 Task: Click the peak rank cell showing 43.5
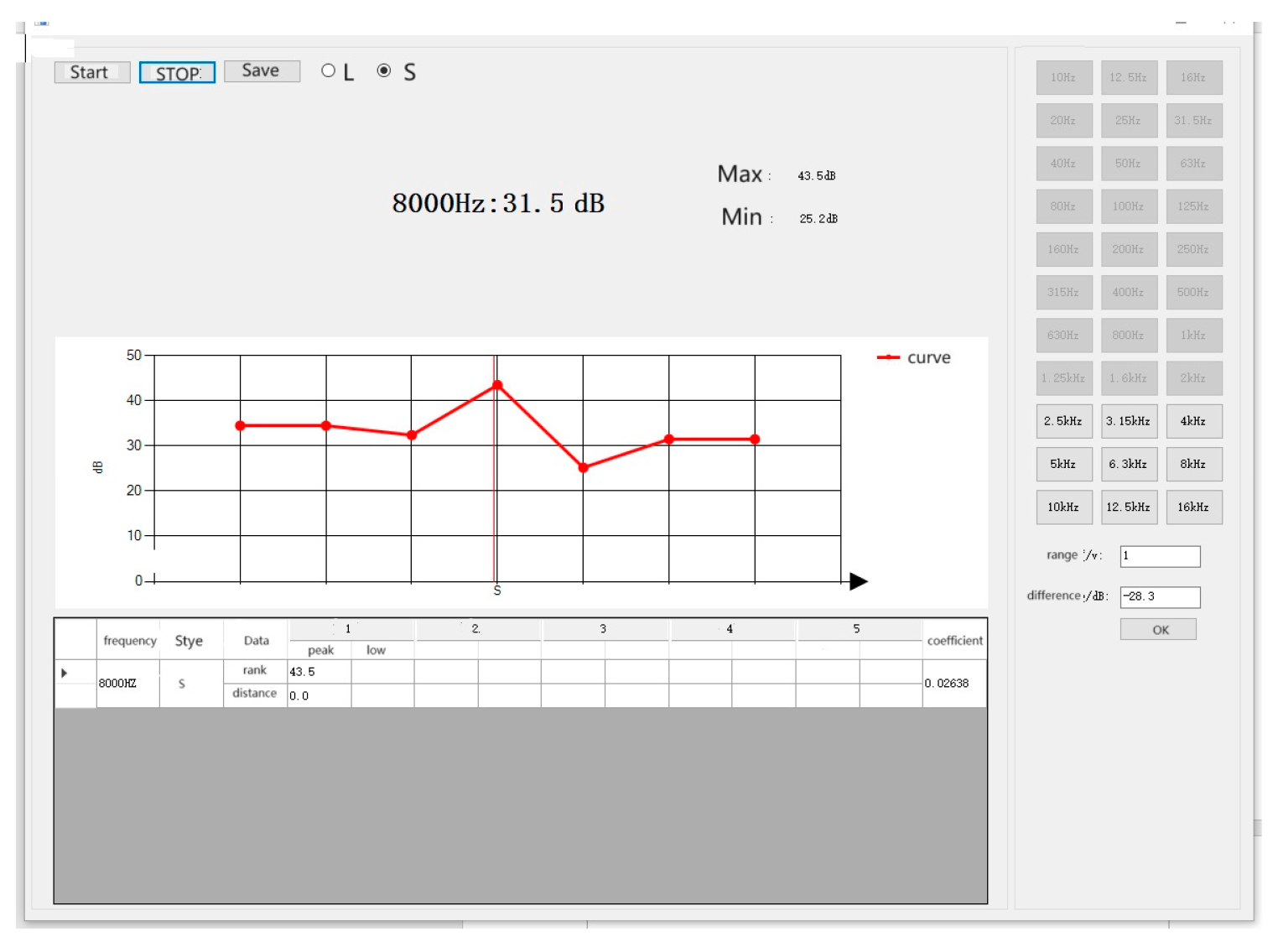coord(319,672)
